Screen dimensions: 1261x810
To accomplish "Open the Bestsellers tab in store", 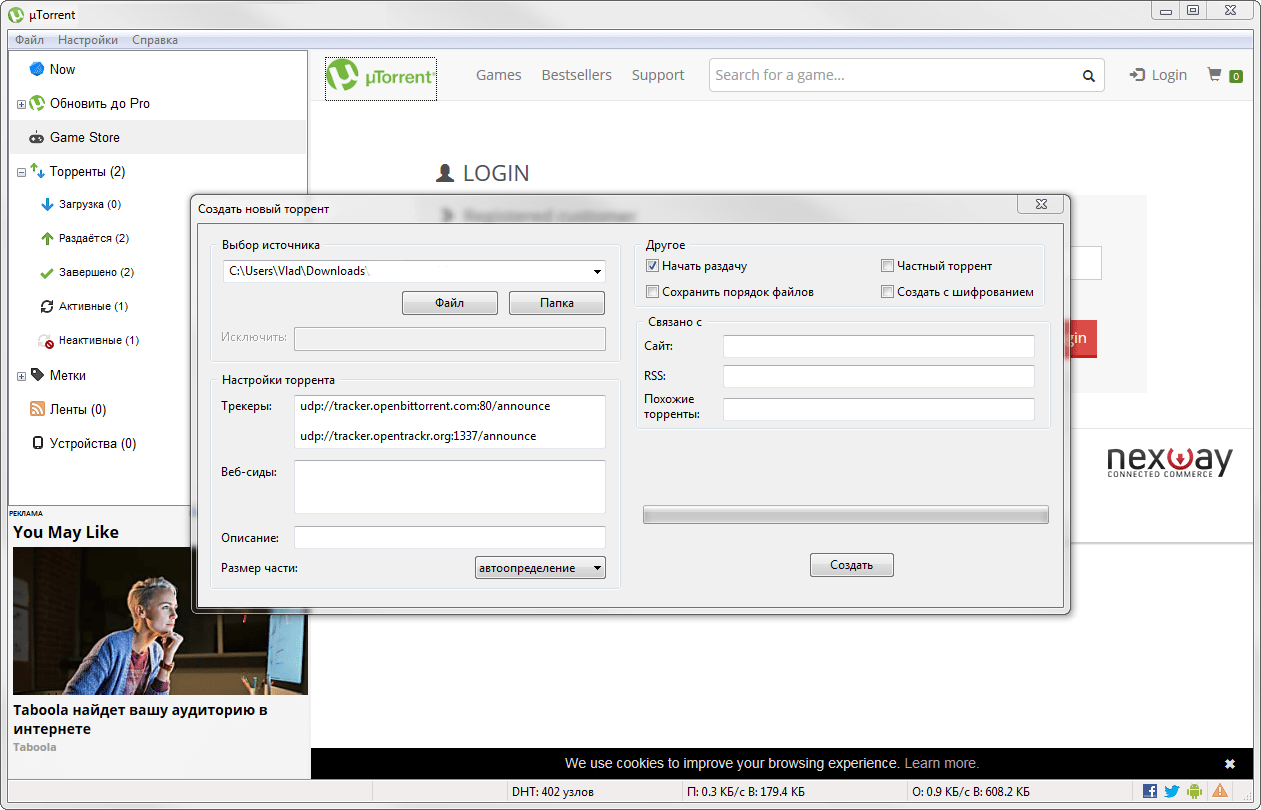I will (576, 75).
